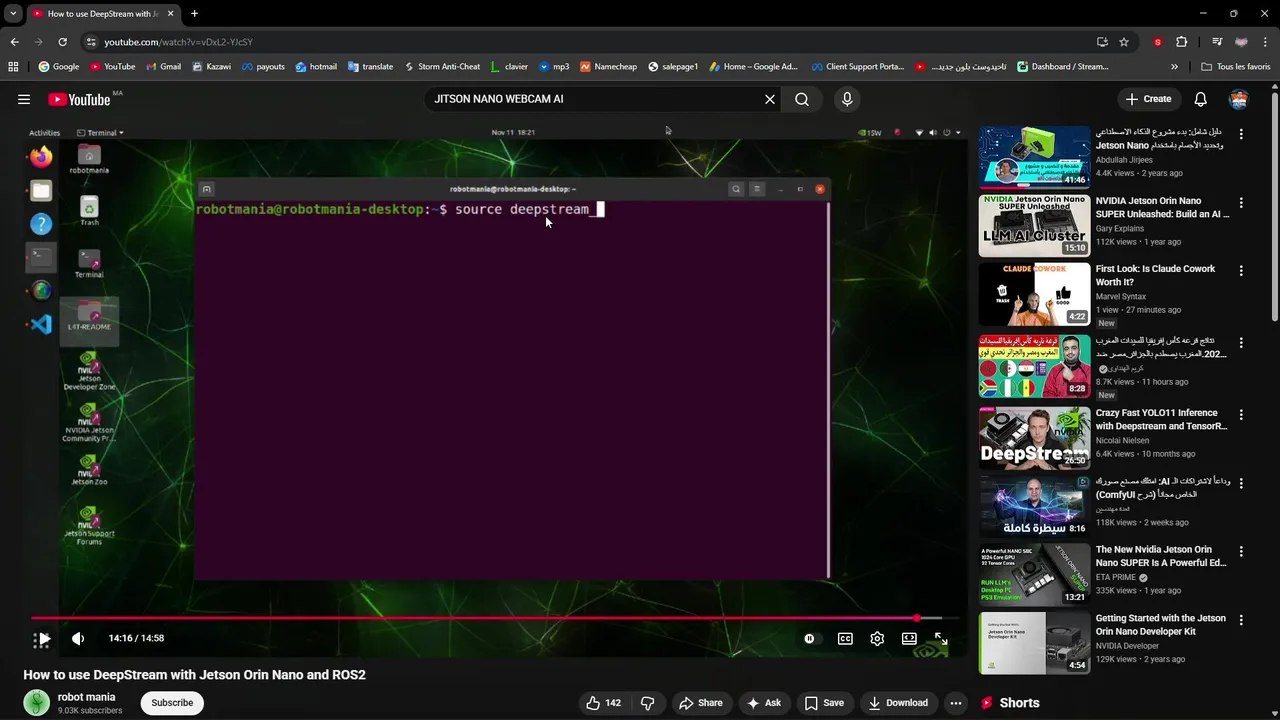Click the install app icon in address bar
This screenshot has width=1280, height=720.
click(x=1102, y=42)
